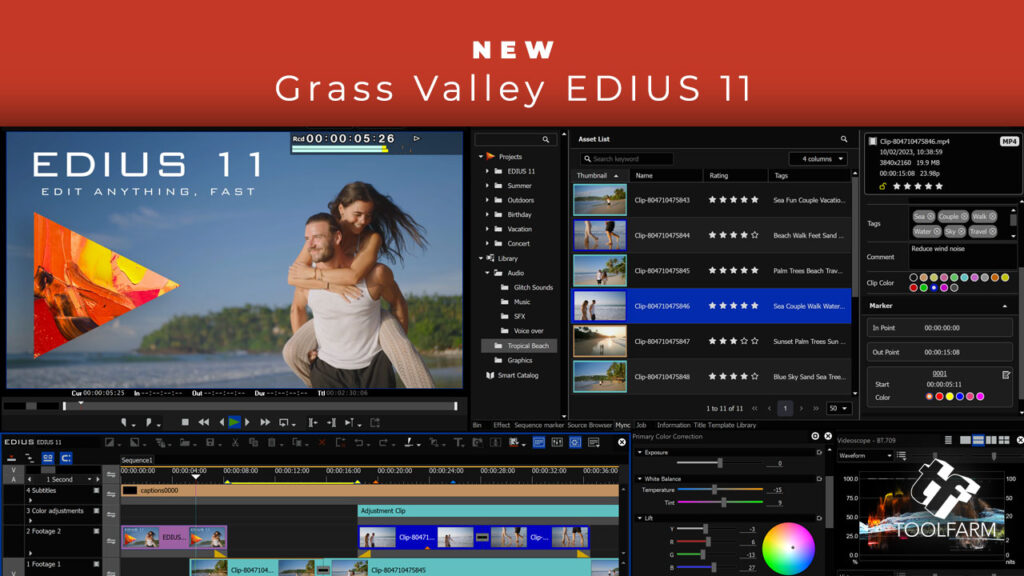Image resolution: width=1024 pixels, height=576 pixels.
Task: Toggle the blue sync-lock mode button left of Sequence1
Action: (x=66, y=458)
